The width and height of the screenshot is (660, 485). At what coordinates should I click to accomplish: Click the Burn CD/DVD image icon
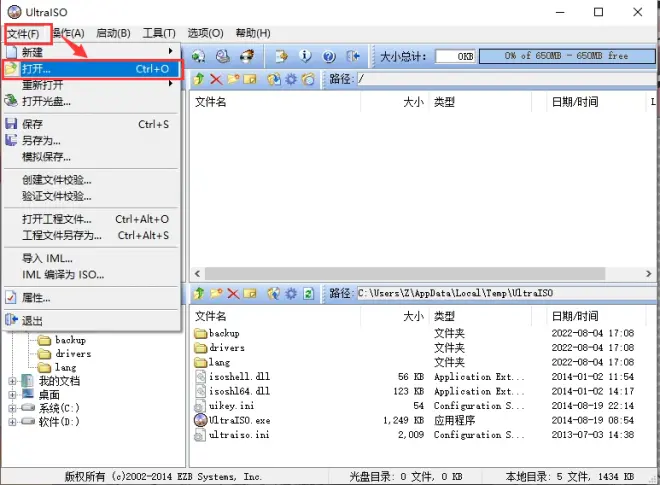point(248,56)
